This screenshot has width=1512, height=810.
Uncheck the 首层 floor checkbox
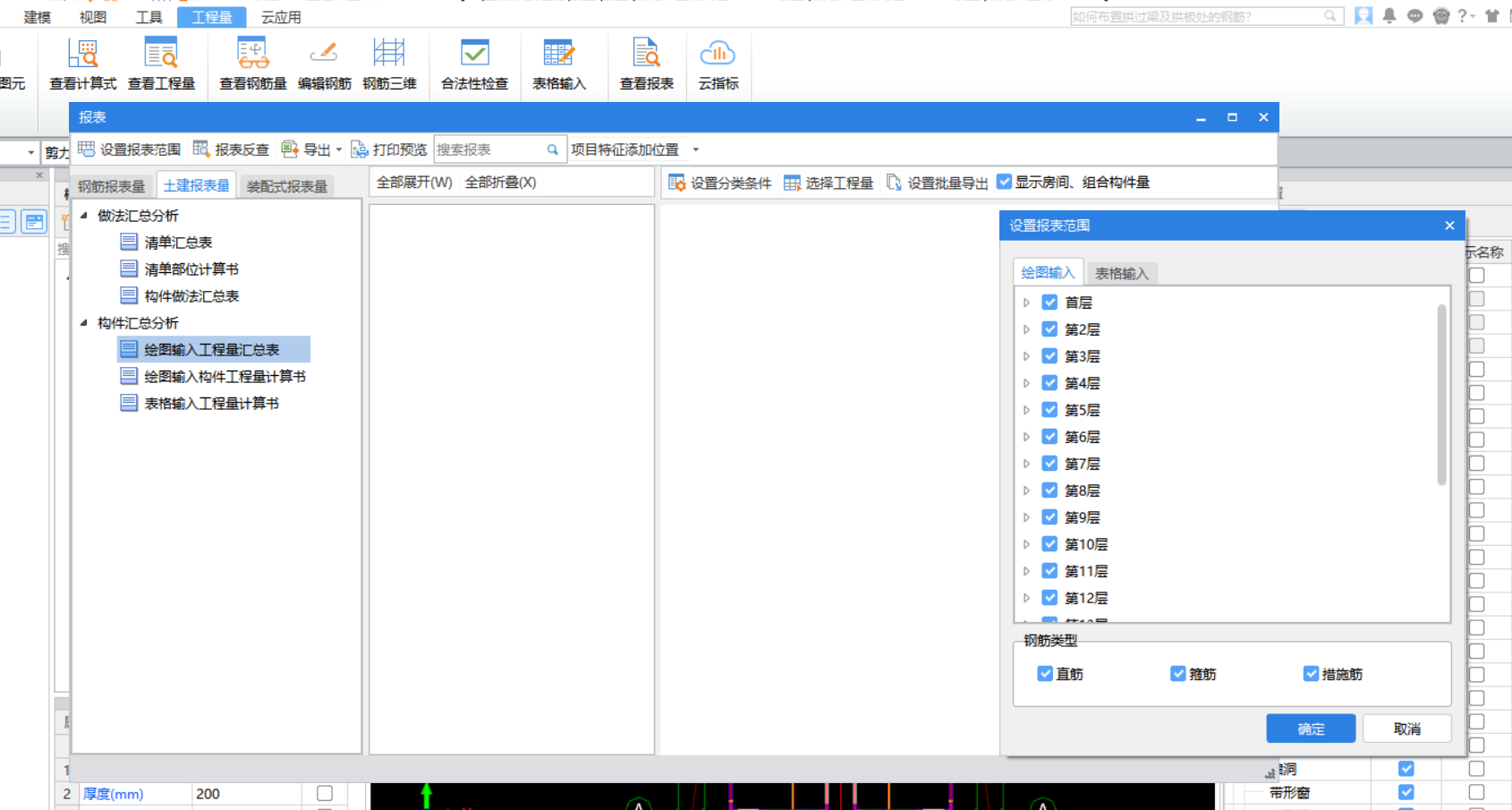pyautogui.click(x=1050, y=303)
